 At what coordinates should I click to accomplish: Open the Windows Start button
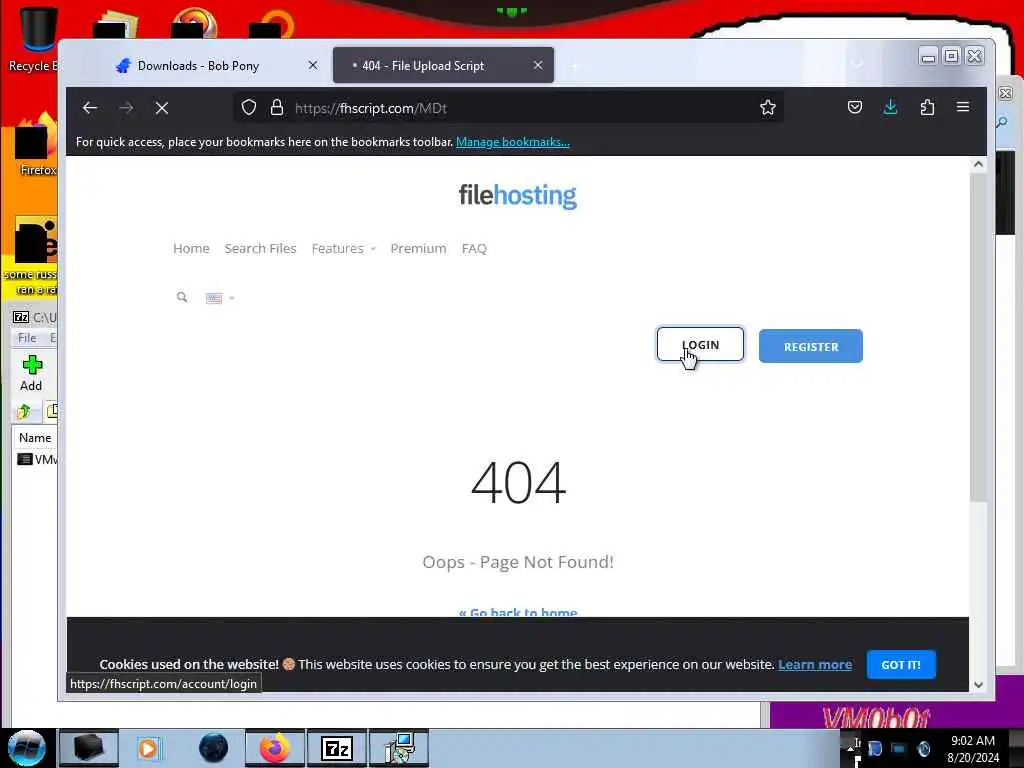[x=27, y=748]
